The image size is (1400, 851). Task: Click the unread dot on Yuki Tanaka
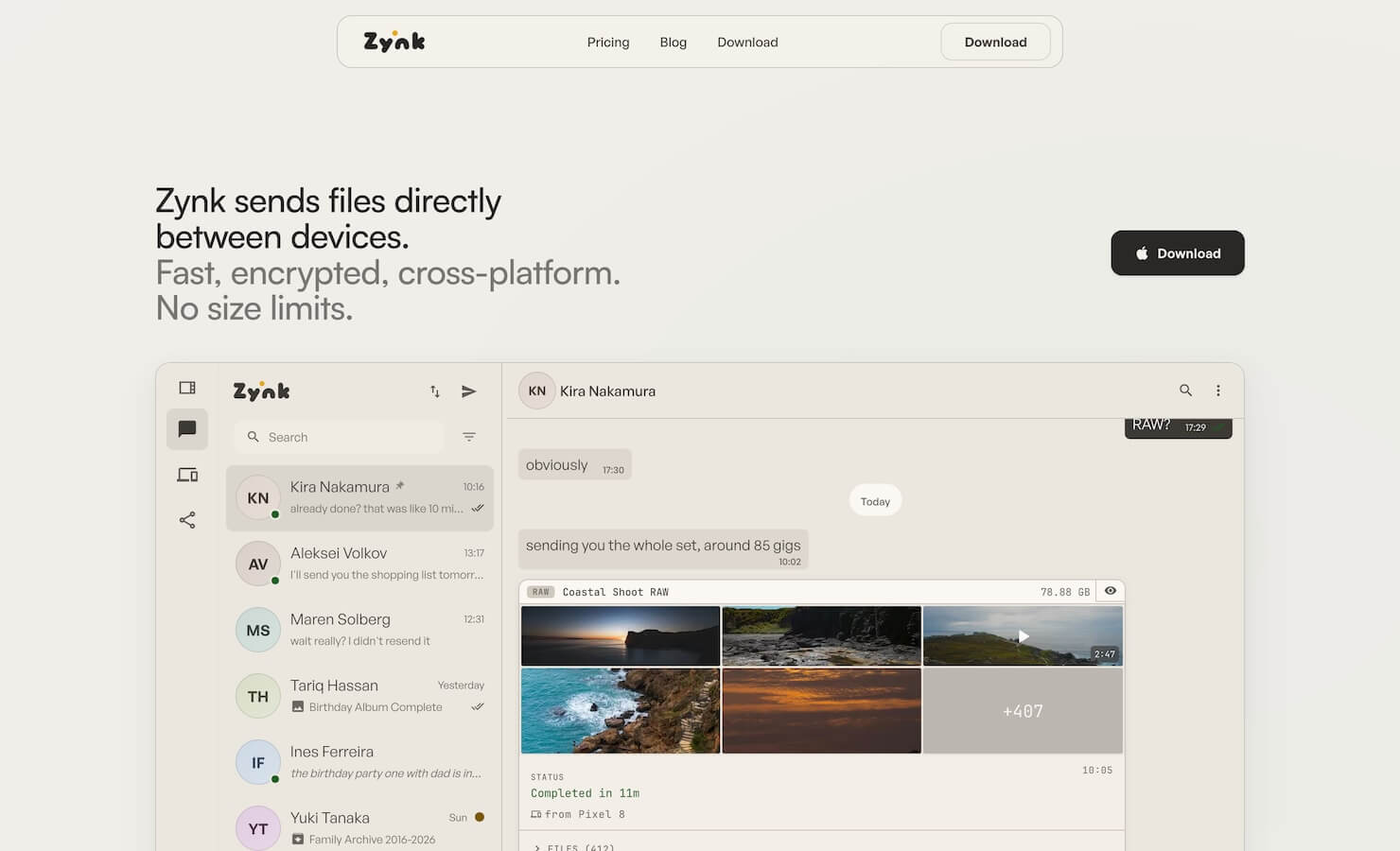(x=480, y=817)
